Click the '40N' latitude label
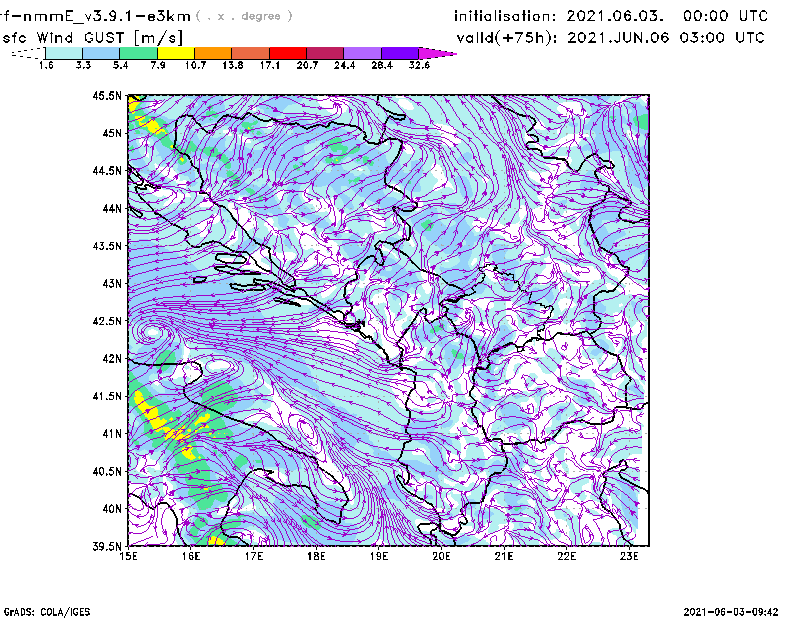 point(112,509)
